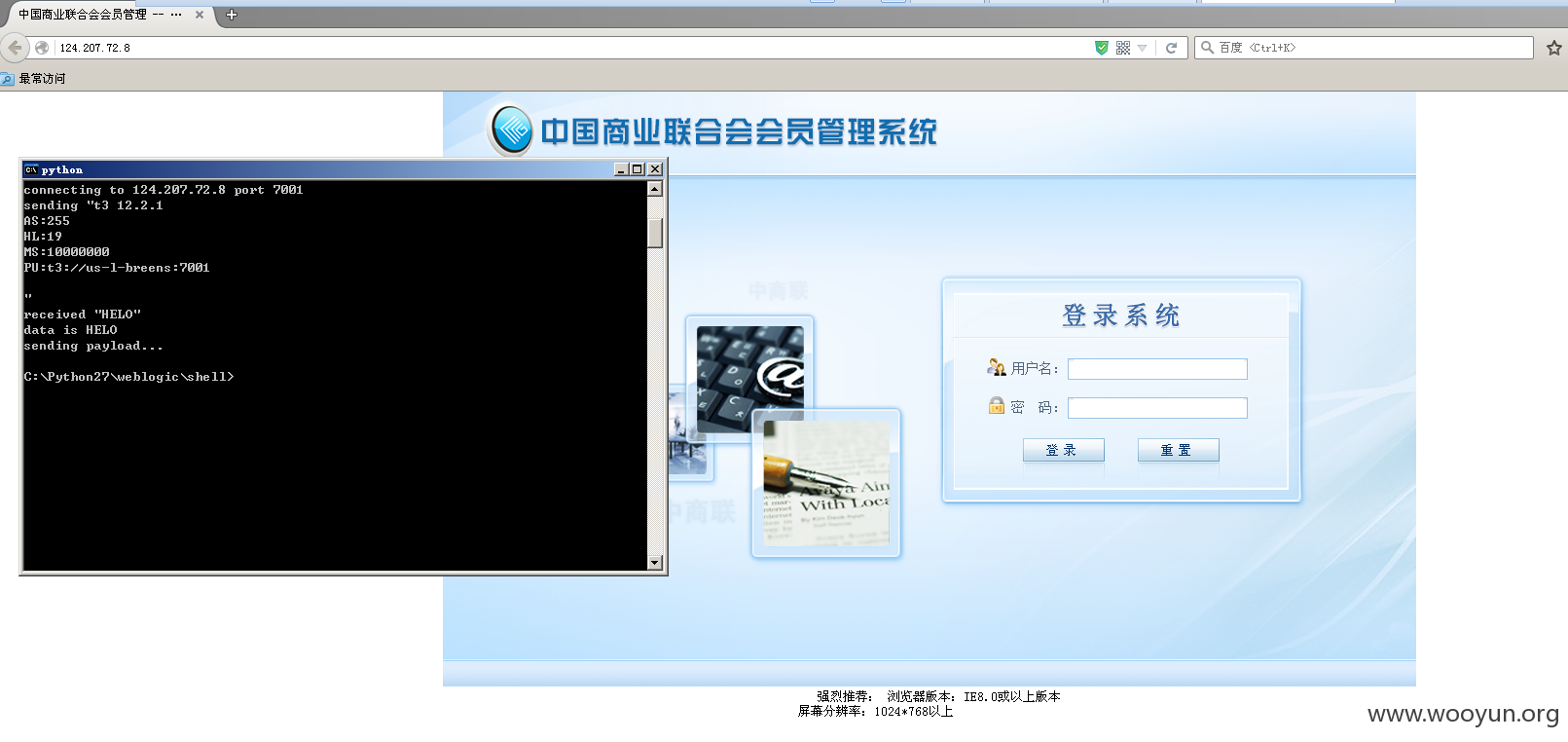The width and height of the screenshot is (1568, 742).
Task: Click the console scrollbar thumb
Action: click(655, 233)
